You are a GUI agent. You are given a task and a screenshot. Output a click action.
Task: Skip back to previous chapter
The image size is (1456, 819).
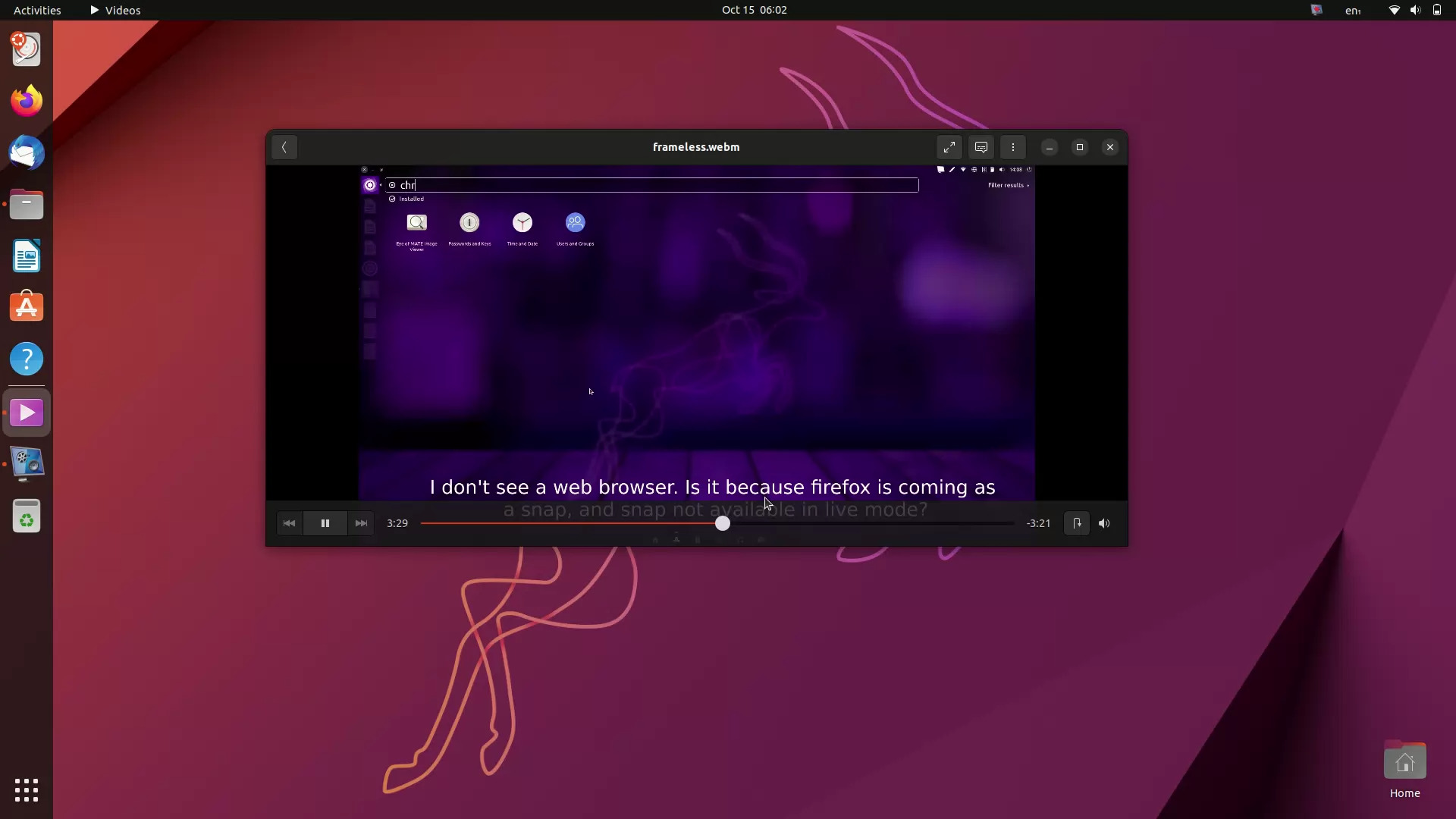click(x=289, y=523)
